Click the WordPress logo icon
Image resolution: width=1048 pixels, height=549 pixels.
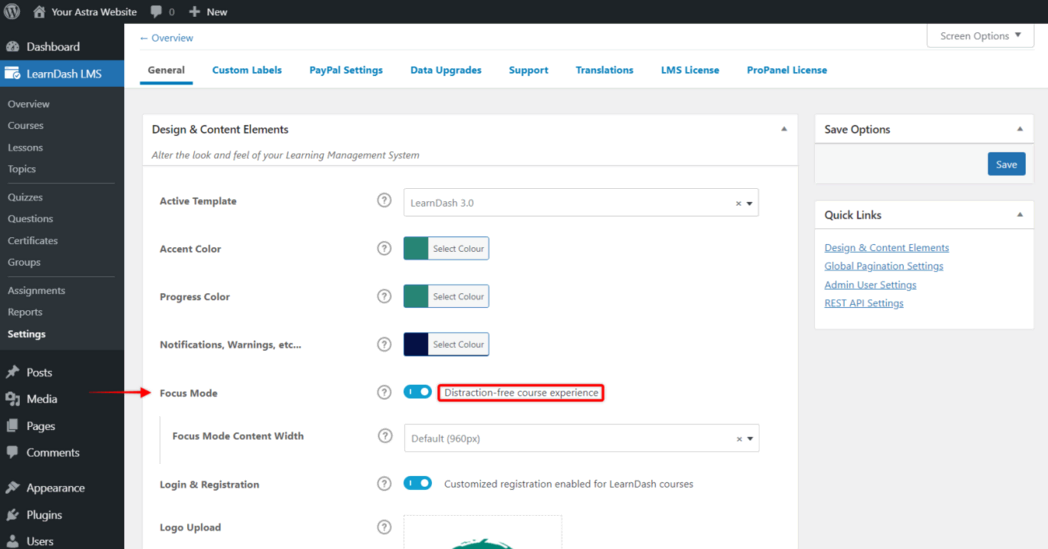(x=12, y=12)
